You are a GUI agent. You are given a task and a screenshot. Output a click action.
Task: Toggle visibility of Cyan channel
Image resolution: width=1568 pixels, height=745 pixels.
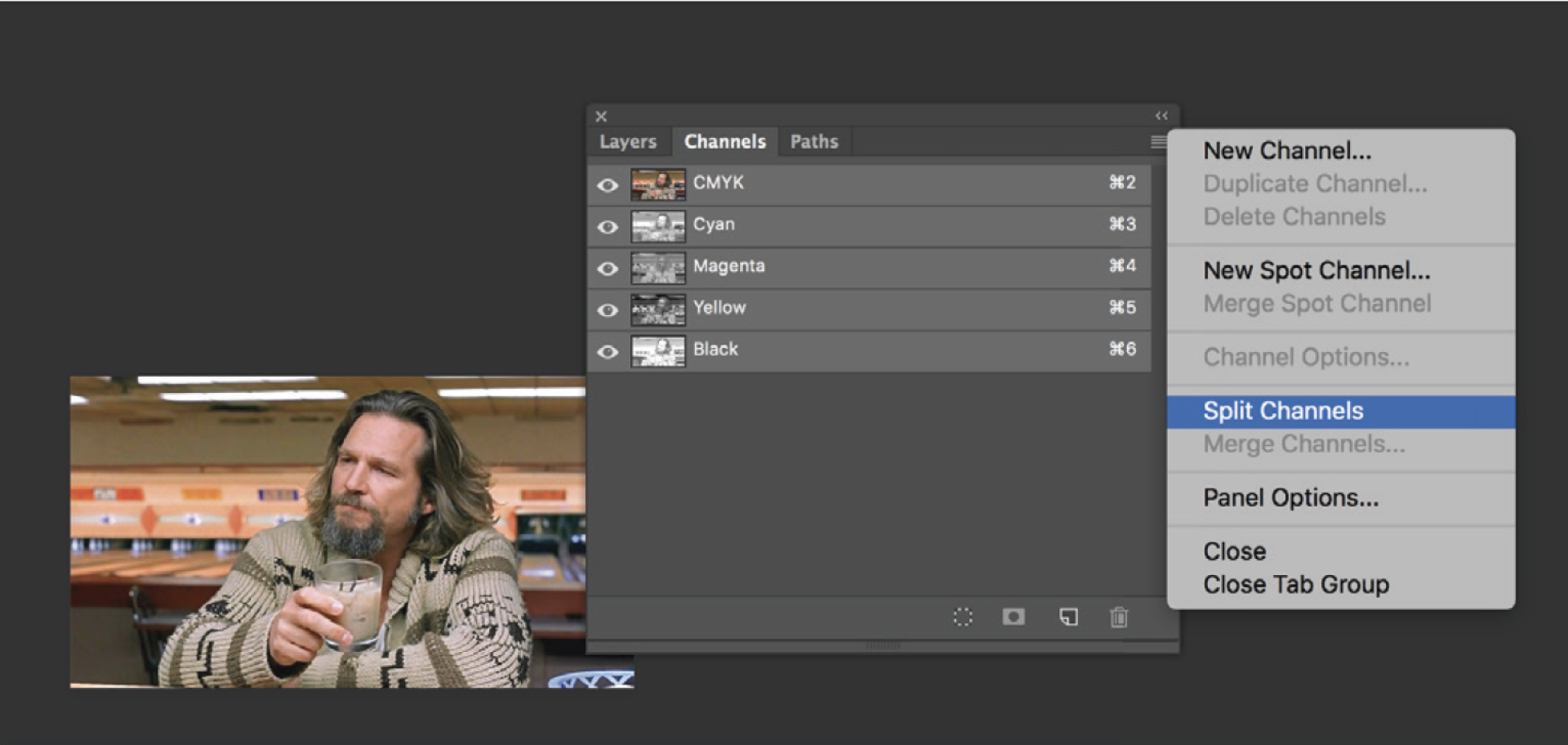pos(608,227)
